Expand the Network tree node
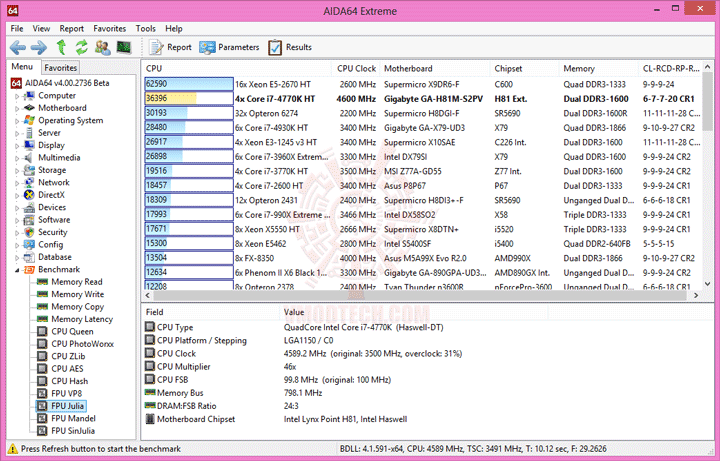The height and width of the screenshot is (461, 720). coord(17,183)
